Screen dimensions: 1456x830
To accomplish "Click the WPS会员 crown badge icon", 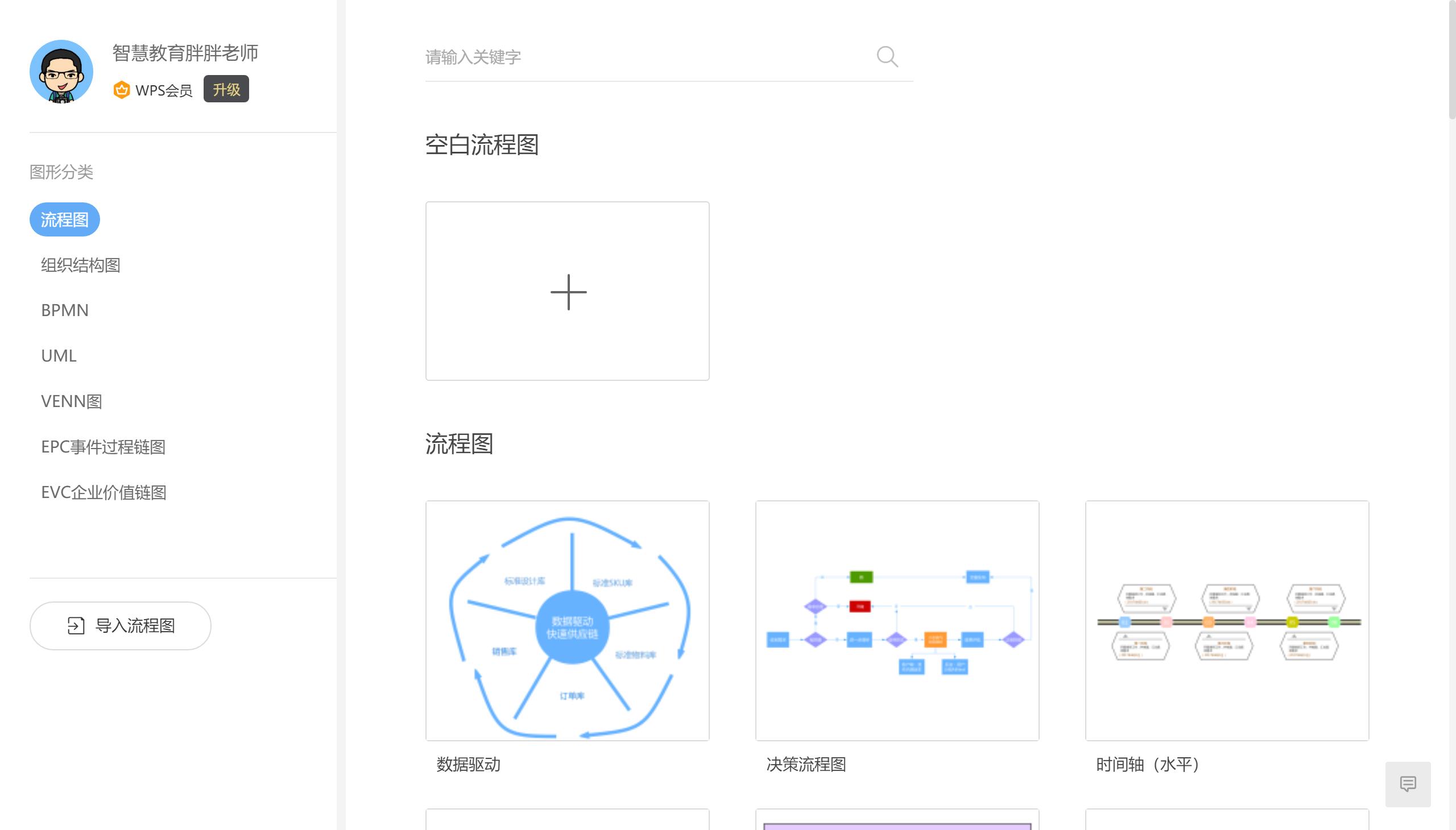I will pyautogui.click(x=121, y=89).
